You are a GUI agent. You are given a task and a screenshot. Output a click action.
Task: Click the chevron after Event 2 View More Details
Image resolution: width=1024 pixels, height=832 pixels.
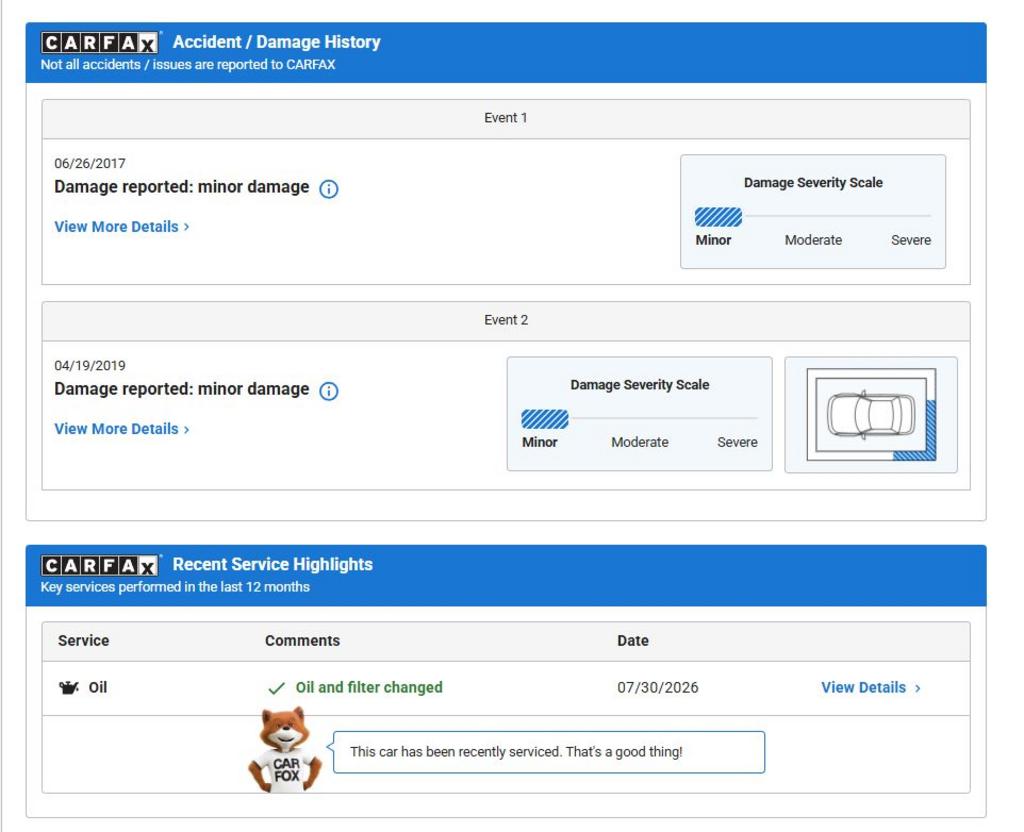pos(186,429)
